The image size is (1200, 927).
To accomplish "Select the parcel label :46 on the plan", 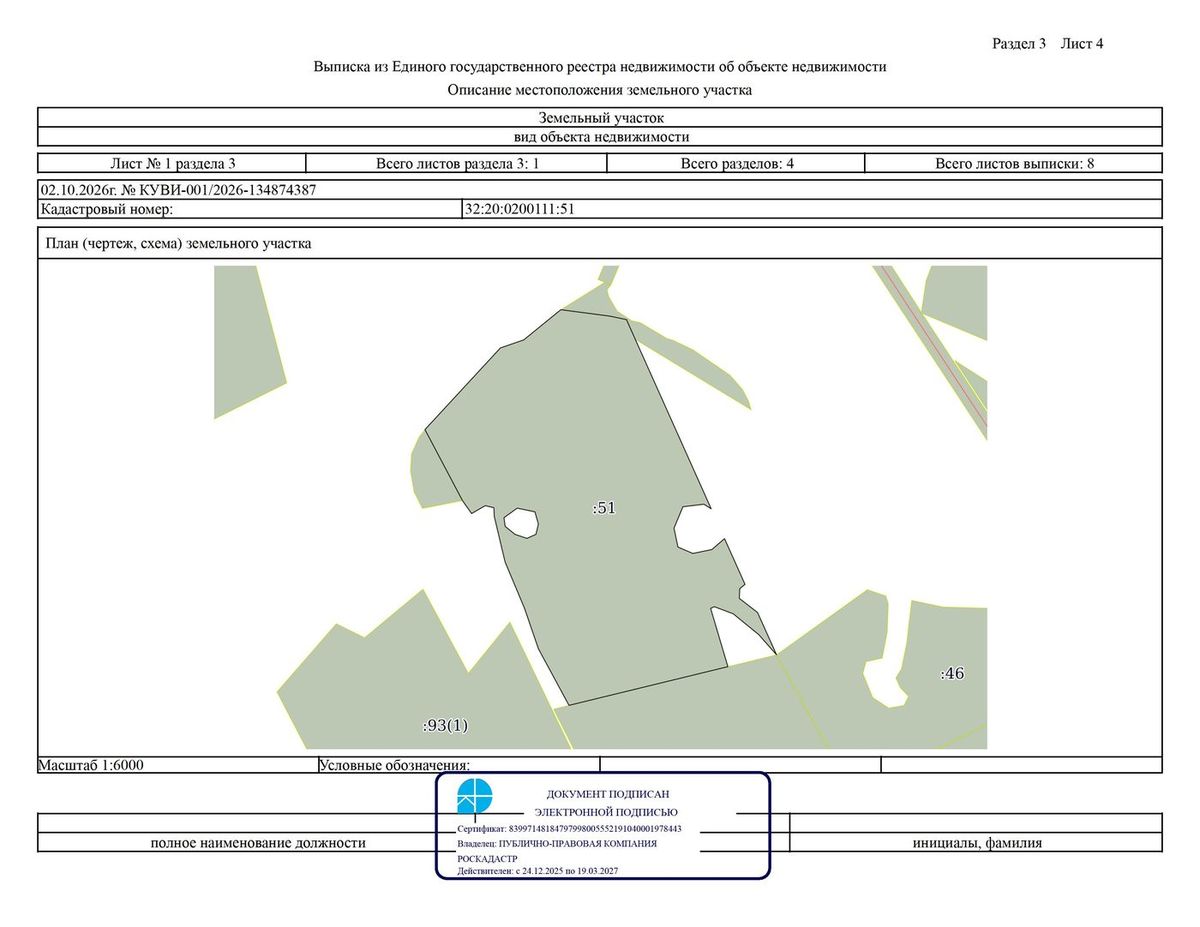I will 952,674.
